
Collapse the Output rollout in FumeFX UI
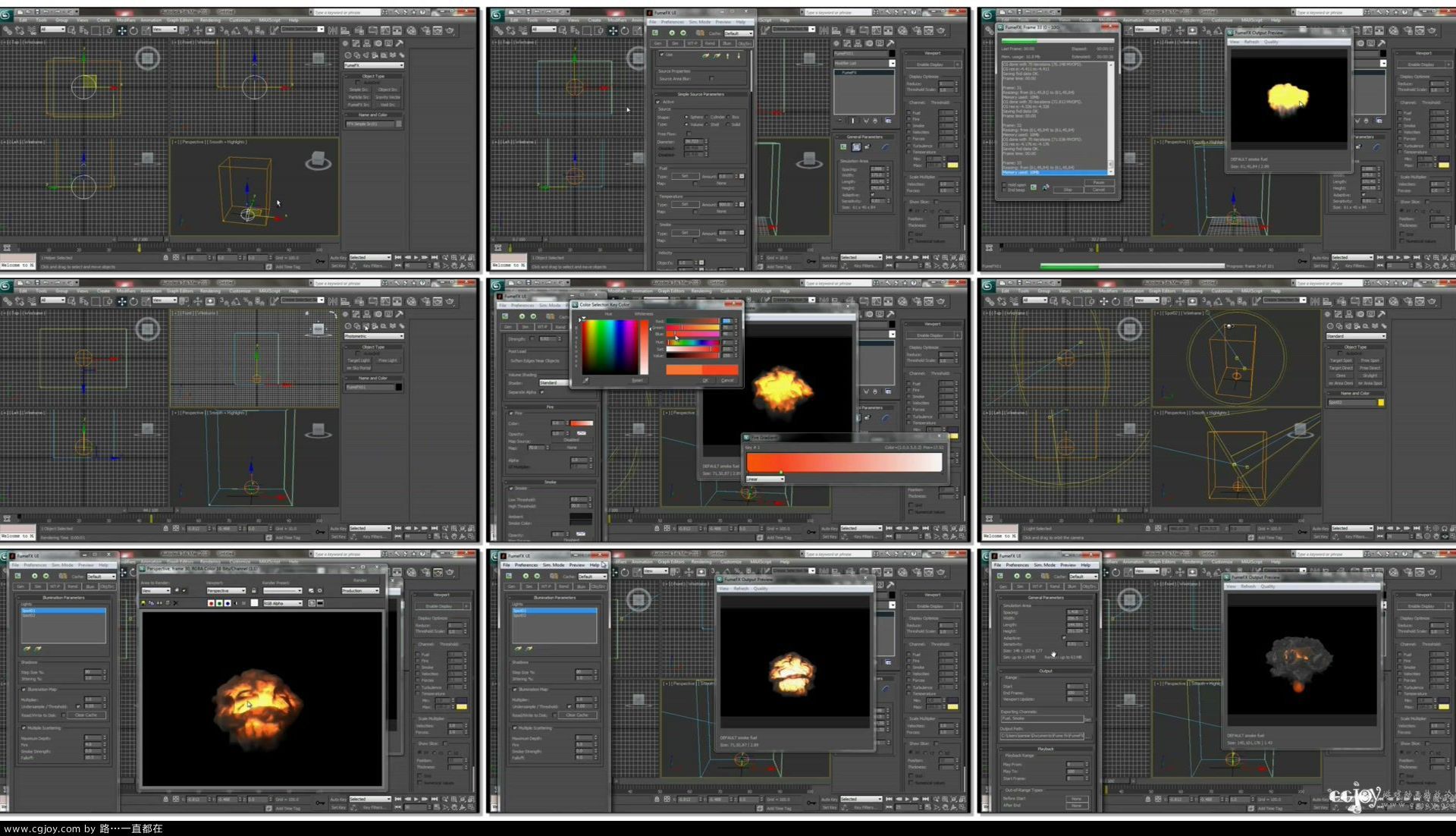point(1046,671)
